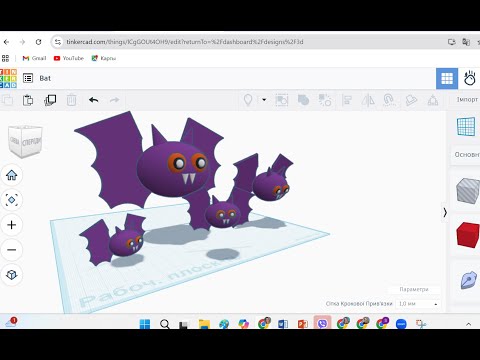Click the Mirror tool icon

(368, 100)
